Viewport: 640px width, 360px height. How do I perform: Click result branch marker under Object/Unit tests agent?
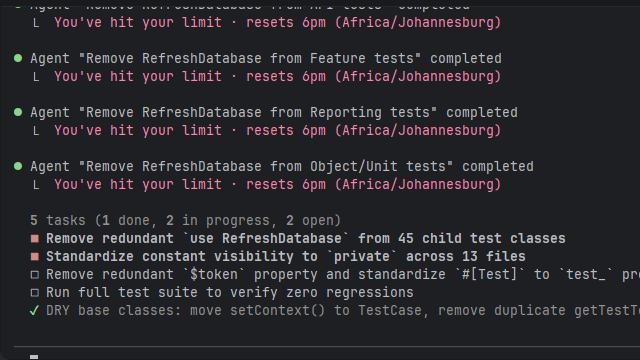[x=36, y=185]
